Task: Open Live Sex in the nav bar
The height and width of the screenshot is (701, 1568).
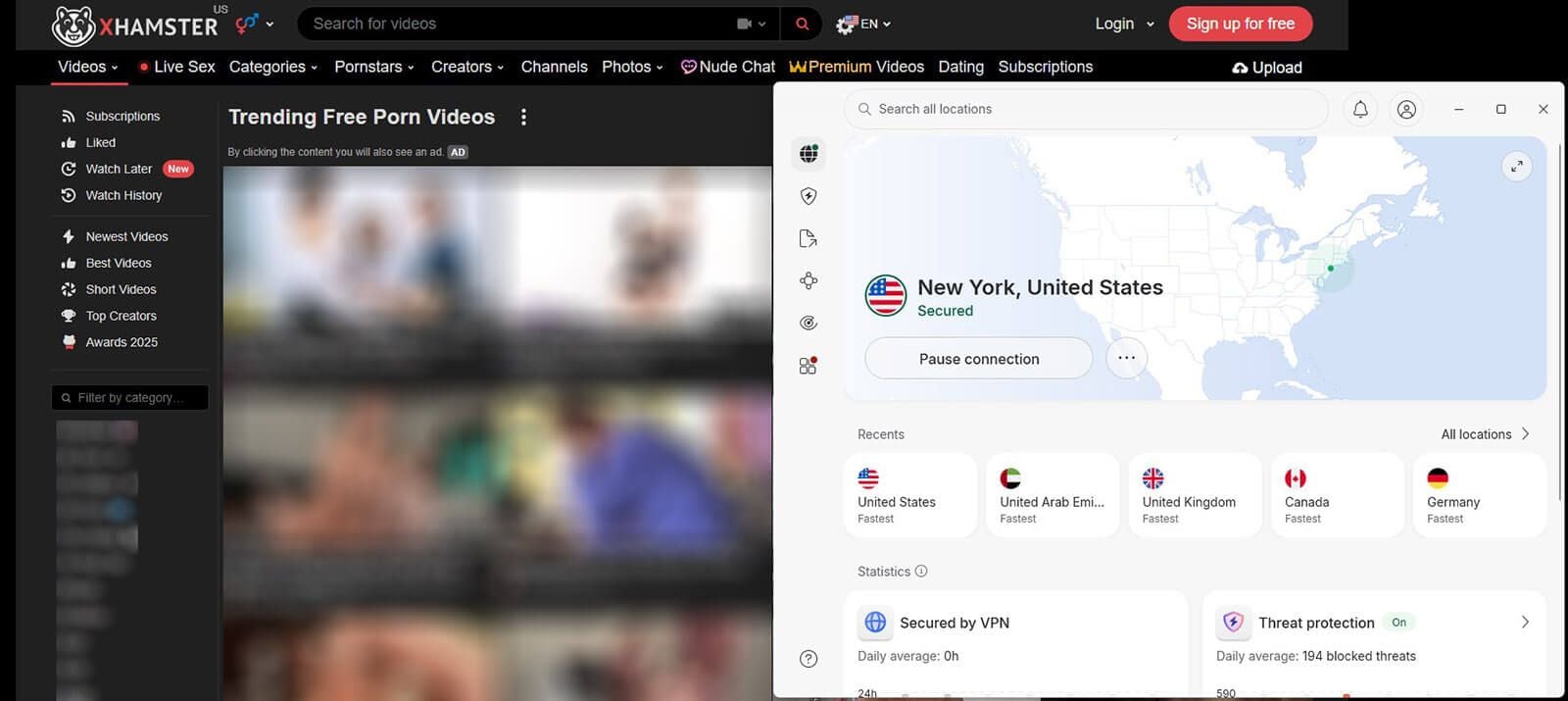Action: pos(176,67)
